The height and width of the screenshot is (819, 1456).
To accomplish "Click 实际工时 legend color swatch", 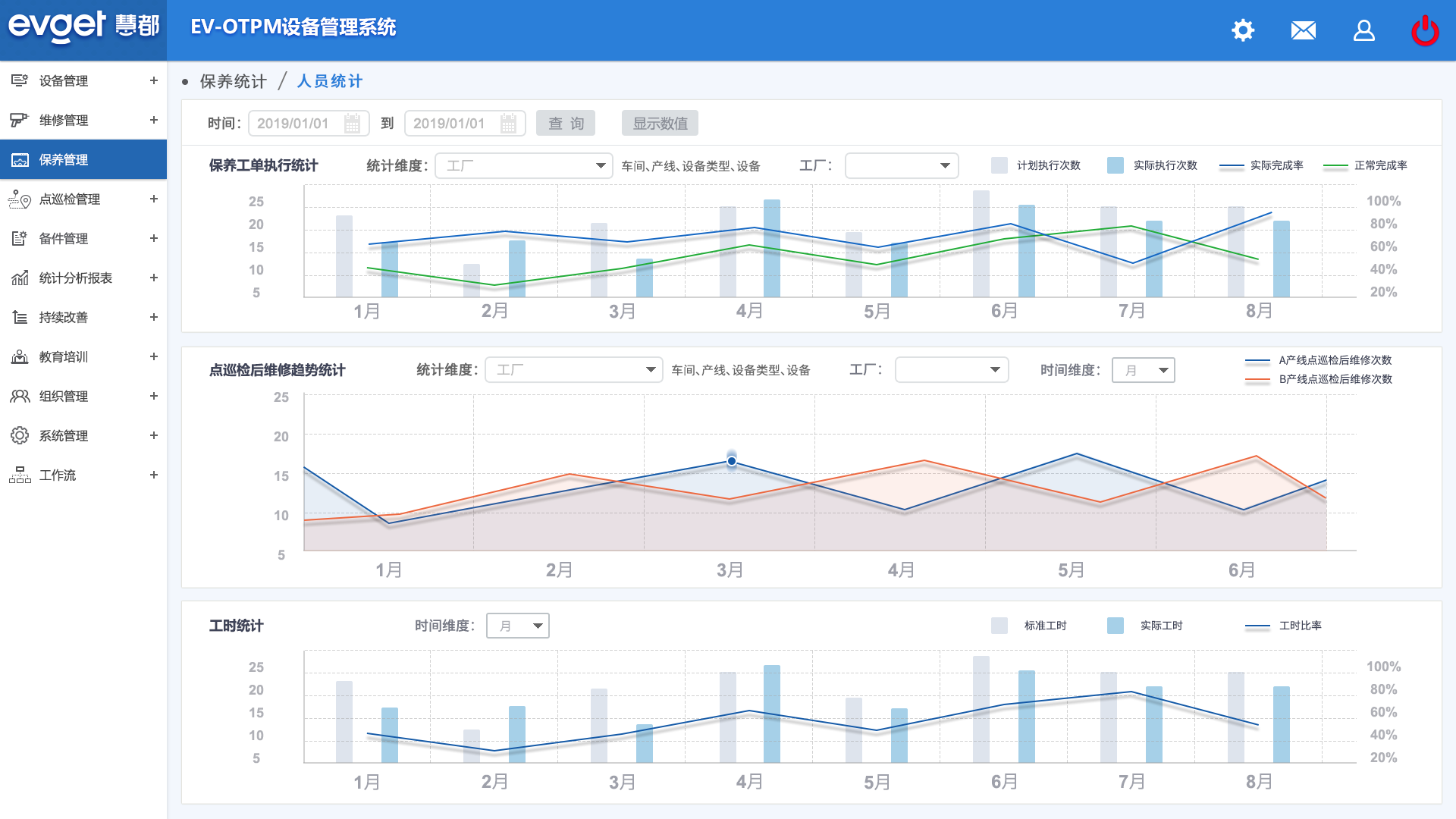I will click(x=1116, y=626).
